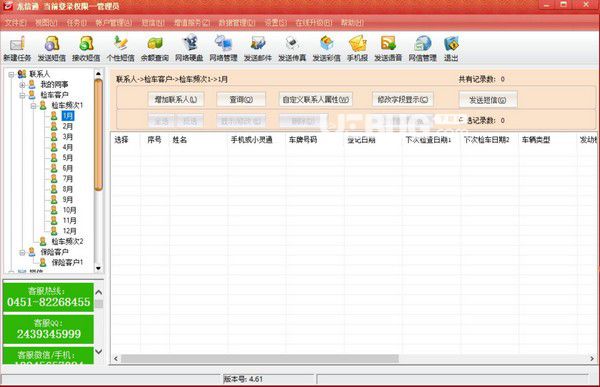
Task: Open the 帮助 menu
Action: pyautogui.click(x=352, y=23)
